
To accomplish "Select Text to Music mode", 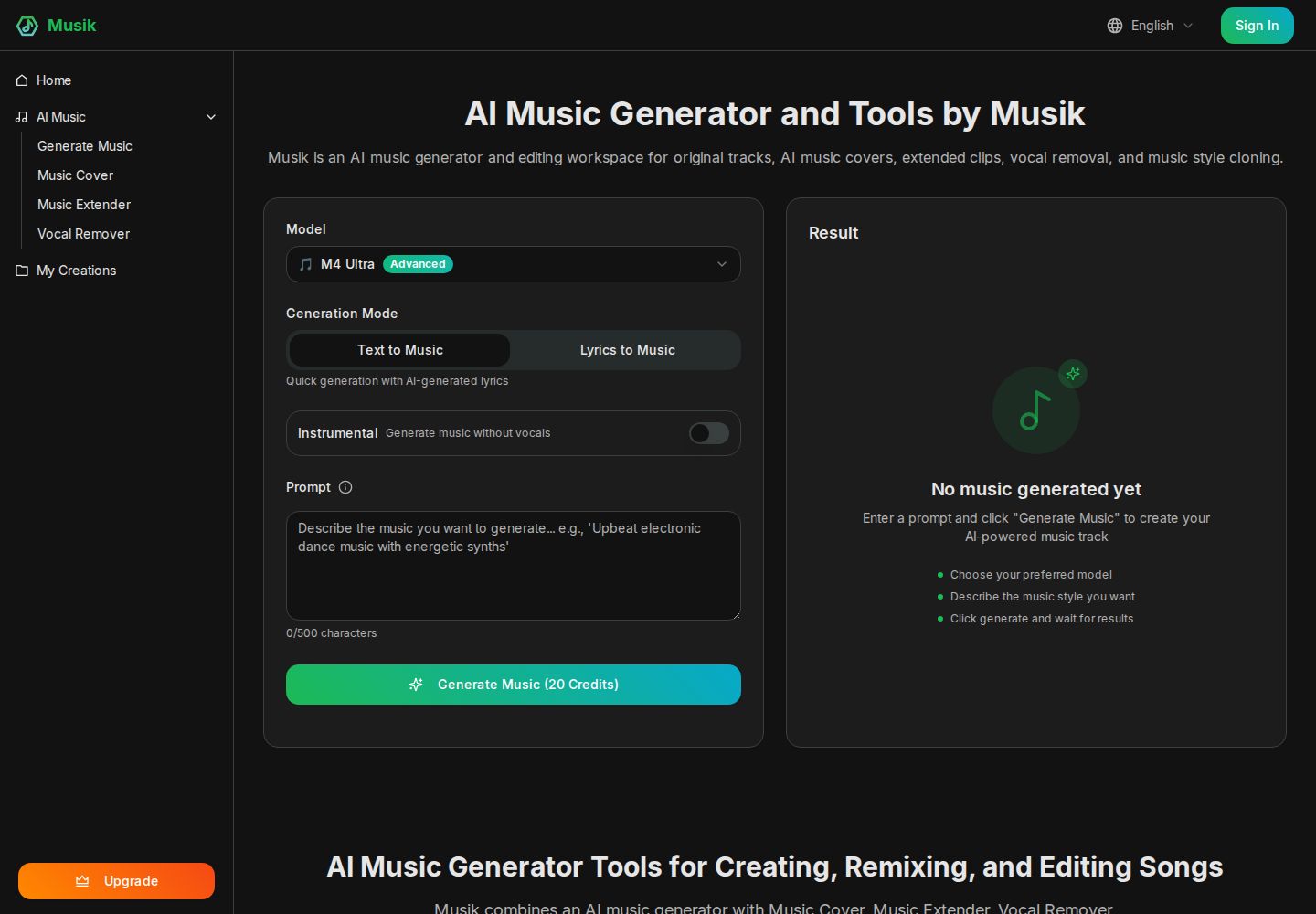I will 400,350.
